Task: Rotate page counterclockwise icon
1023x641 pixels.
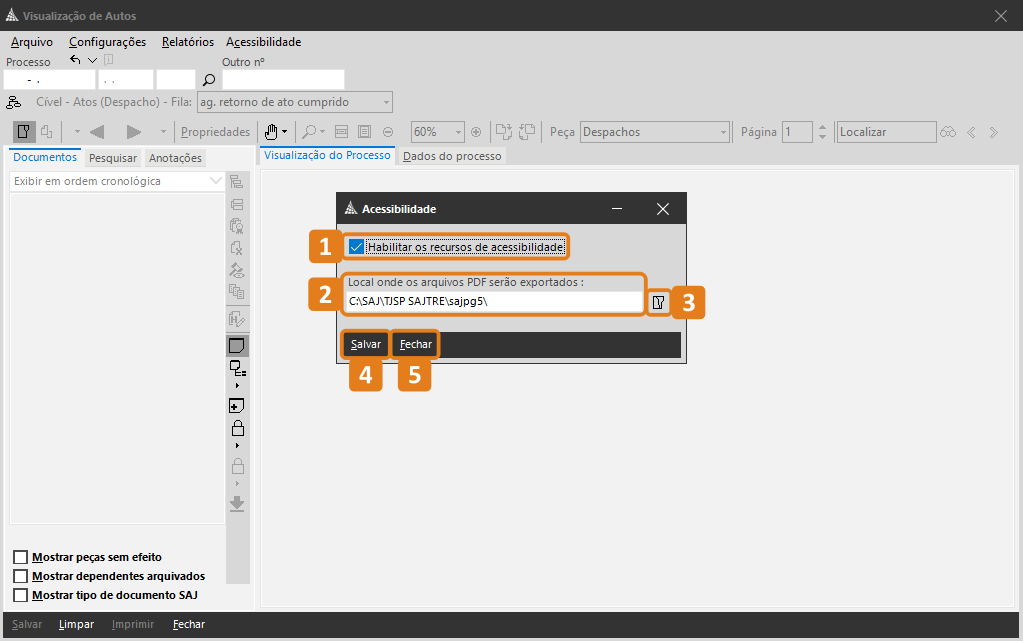Action: [x=527, y=132]
